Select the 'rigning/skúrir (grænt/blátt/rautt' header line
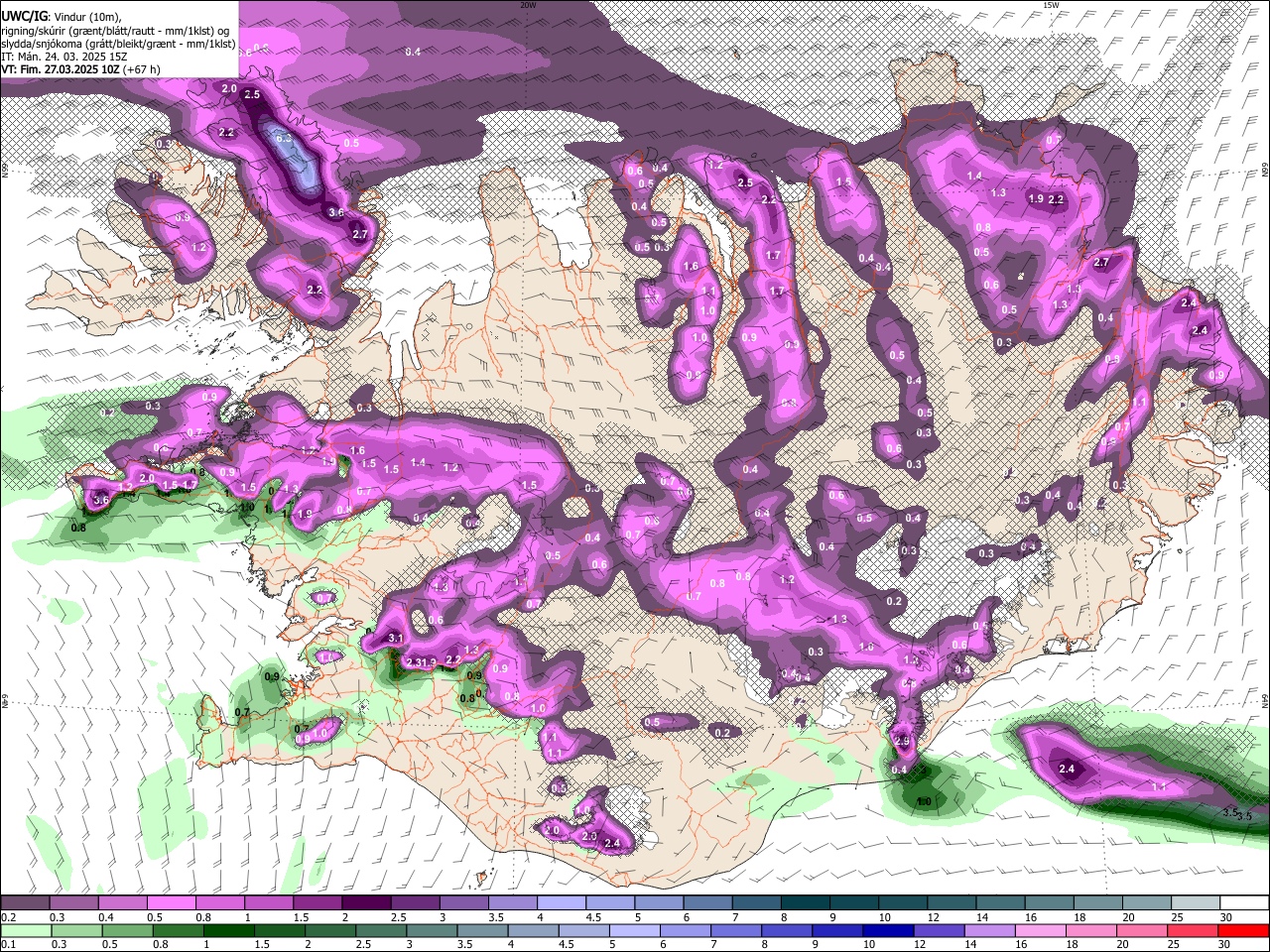This screenshot has height=952, width=1270. [115, 32]
